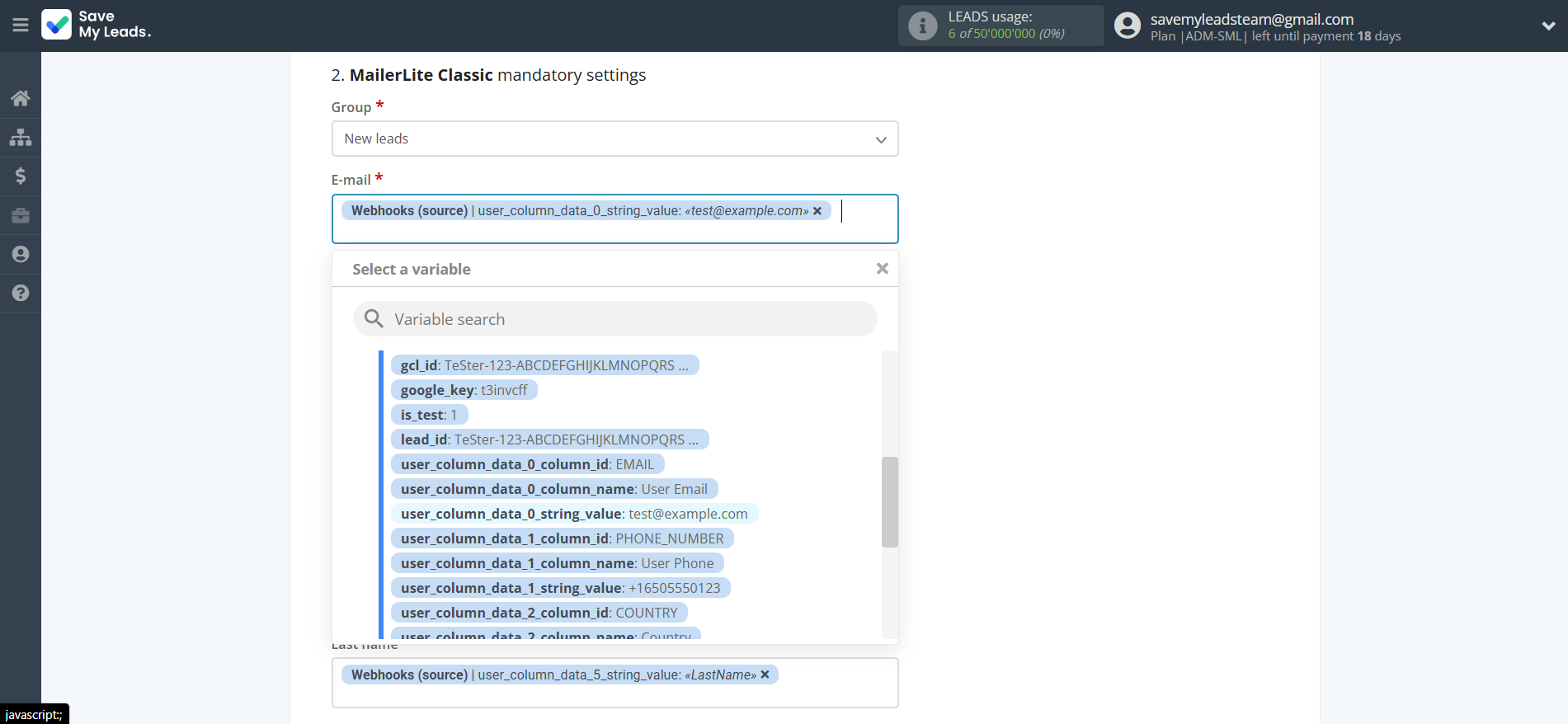Open the Group dropdown with New leads
This screenshot has width=1568, height=724.
click(614, 139)
